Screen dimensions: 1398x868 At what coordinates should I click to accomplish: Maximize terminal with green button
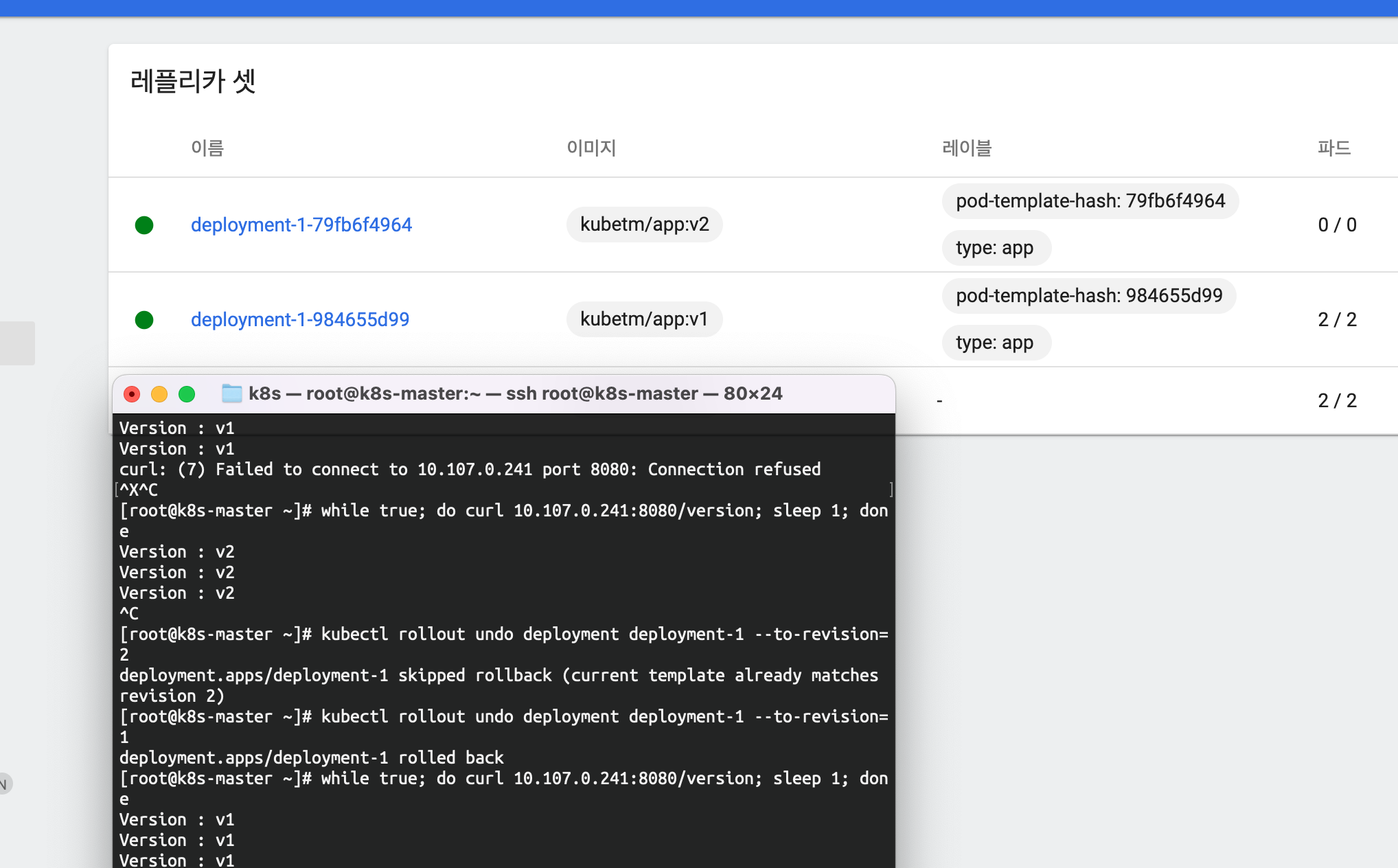point(187,393)
